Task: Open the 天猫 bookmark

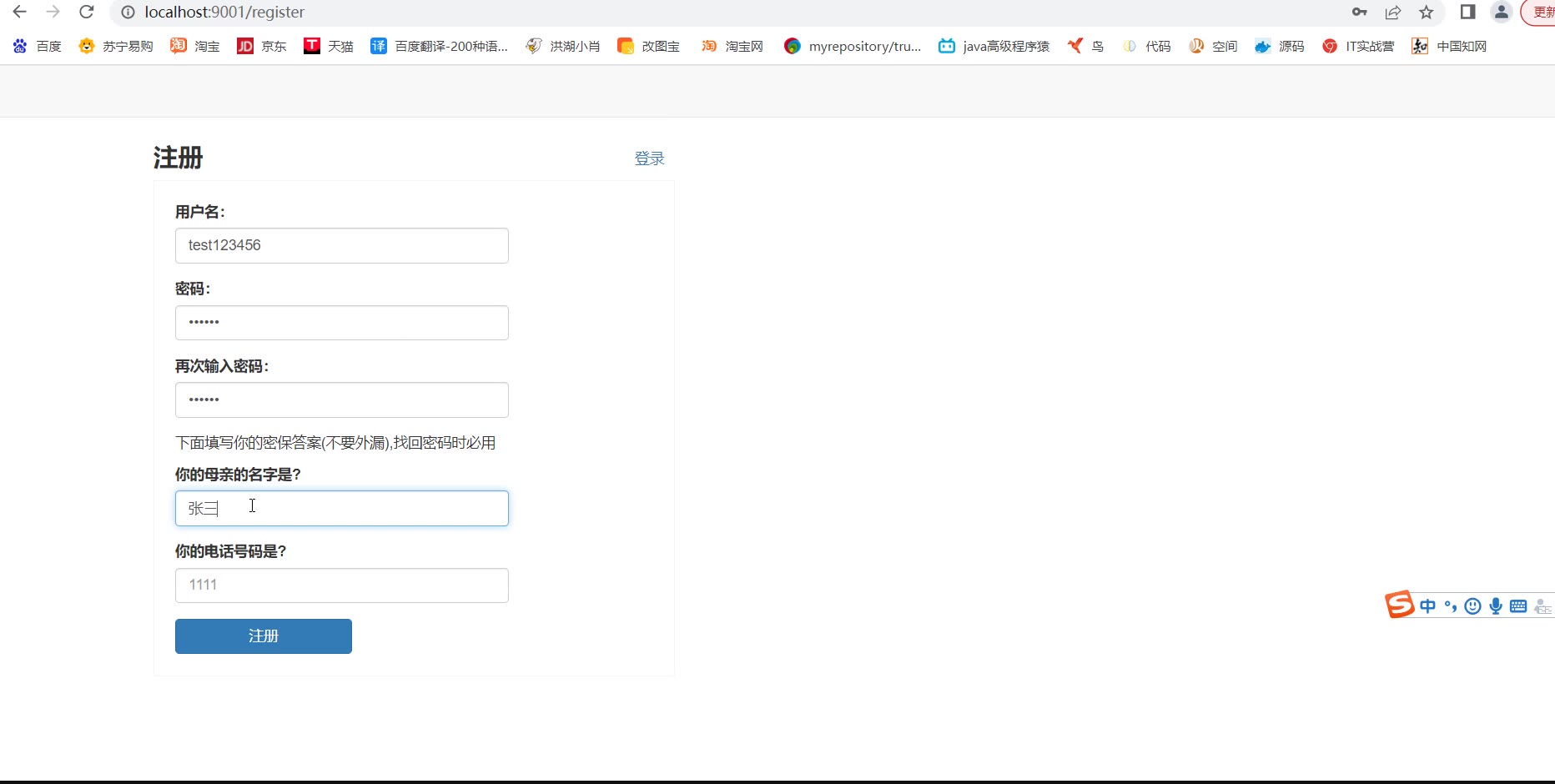Action: pyautogui.click(x=329, y=46)
